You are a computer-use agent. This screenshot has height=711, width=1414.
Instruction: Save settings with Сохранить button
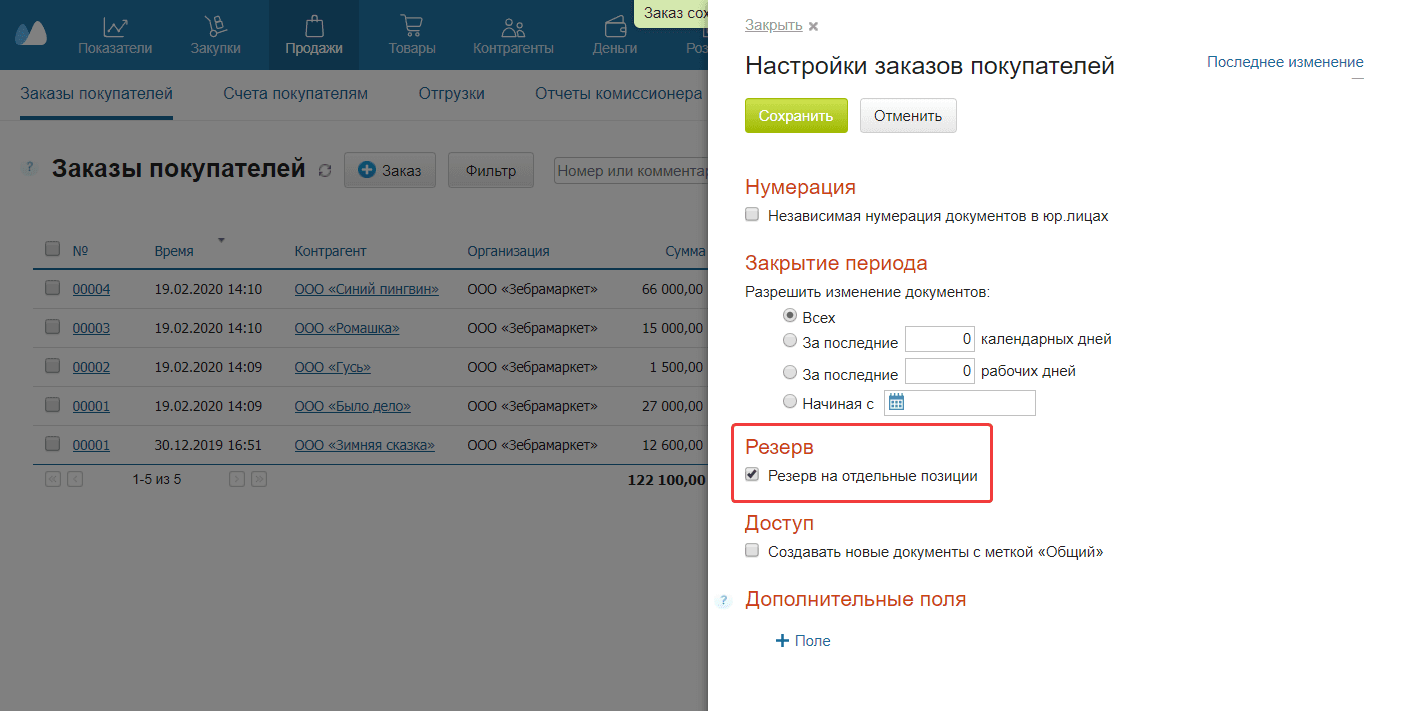tap(795, 115)
